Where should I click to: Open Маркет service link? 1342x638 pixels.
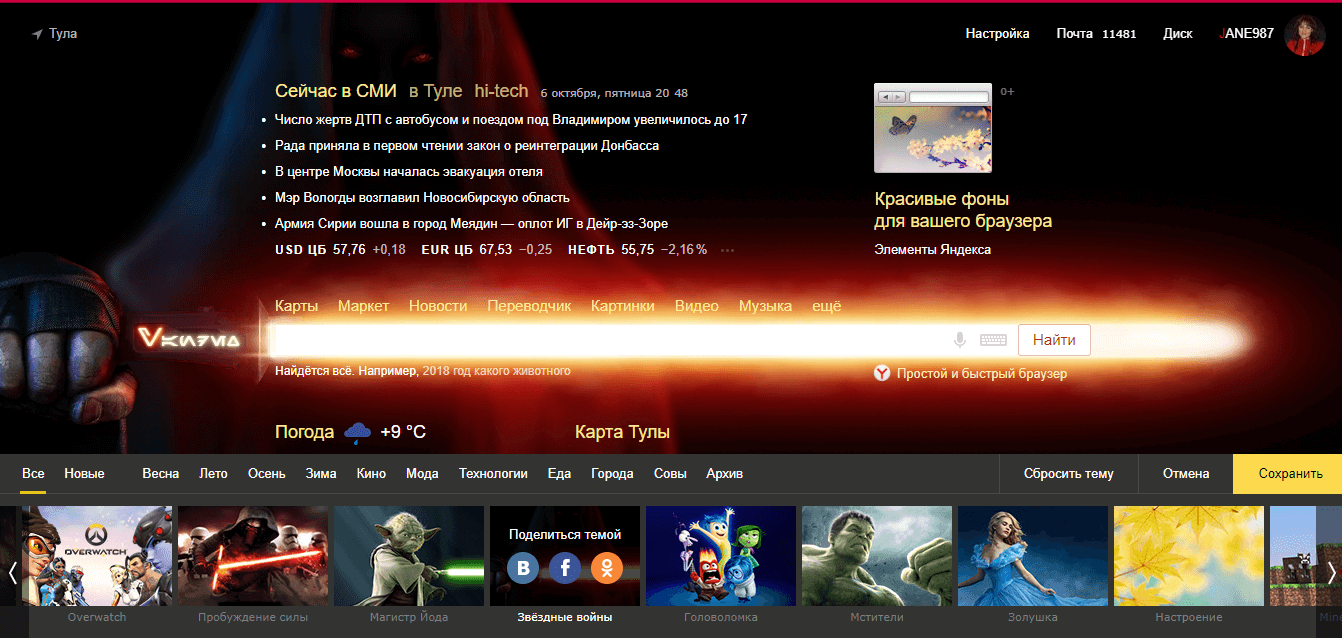[x=363, y=306]
